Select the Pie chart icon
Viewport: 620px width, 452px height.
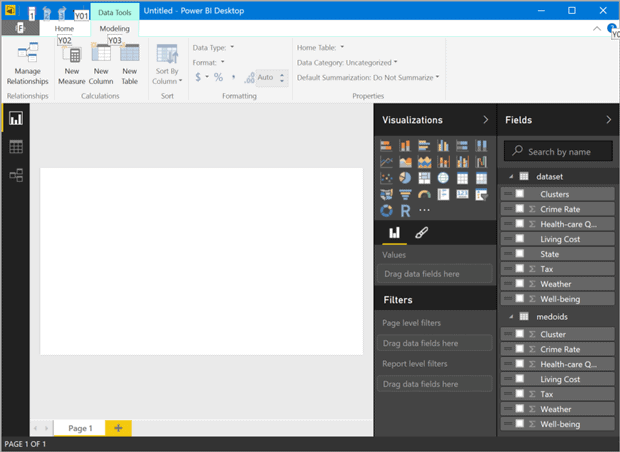(x=405, y=178)
